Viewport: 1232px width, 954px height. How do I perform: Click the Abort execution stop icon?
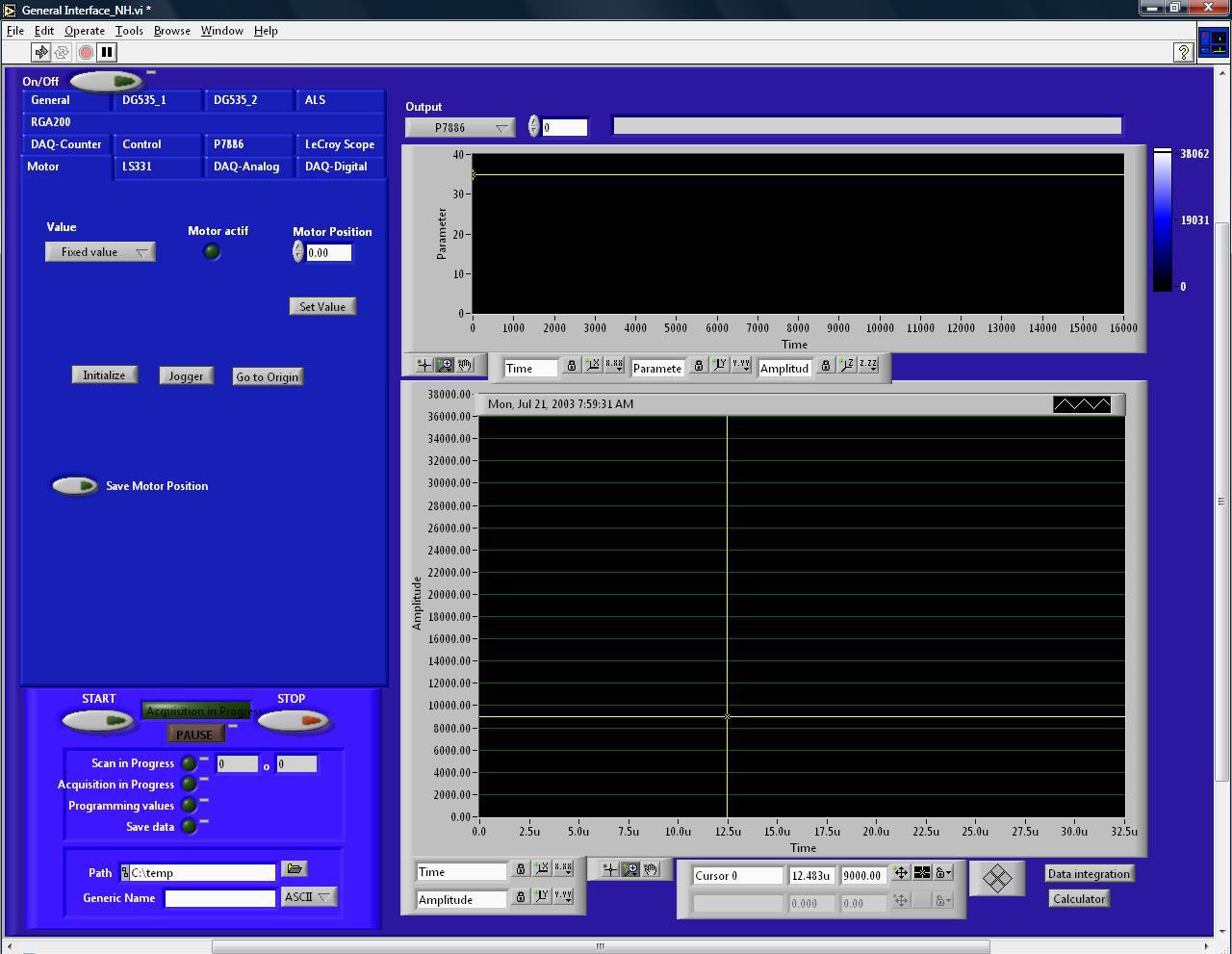tap(86, 52)
